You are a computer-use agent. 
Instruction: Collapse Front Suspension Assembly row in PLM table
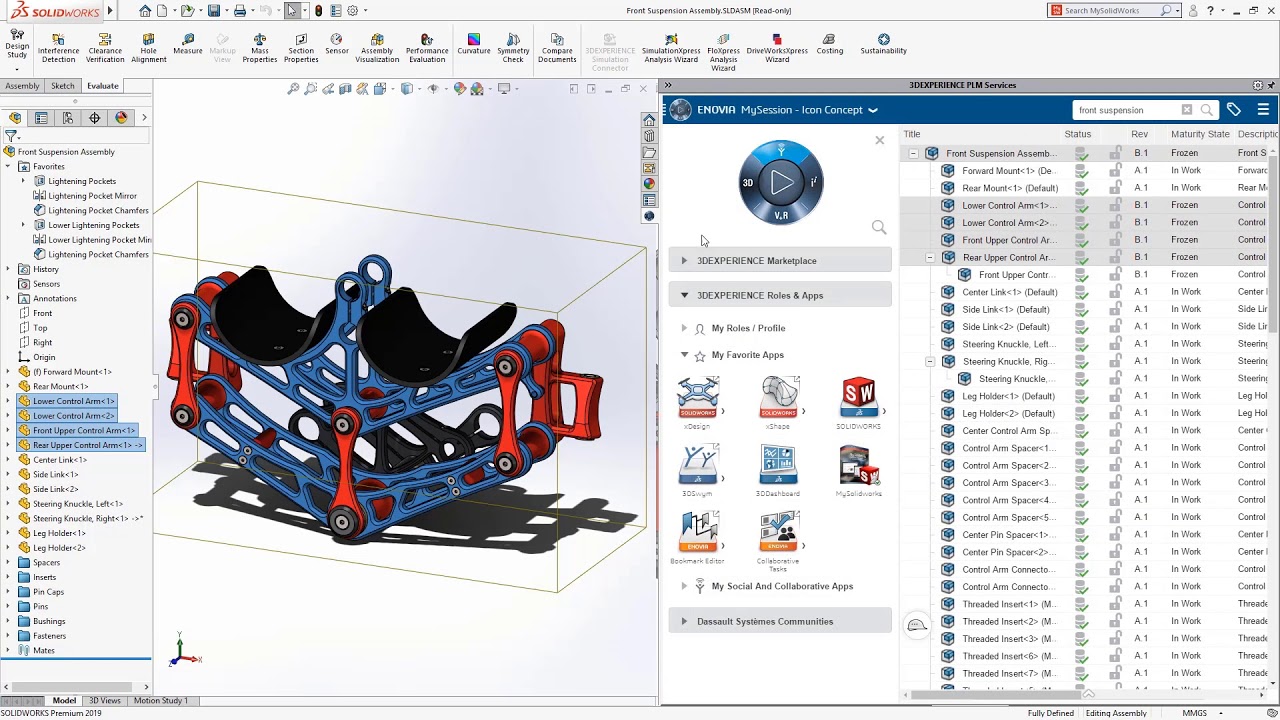913,153
